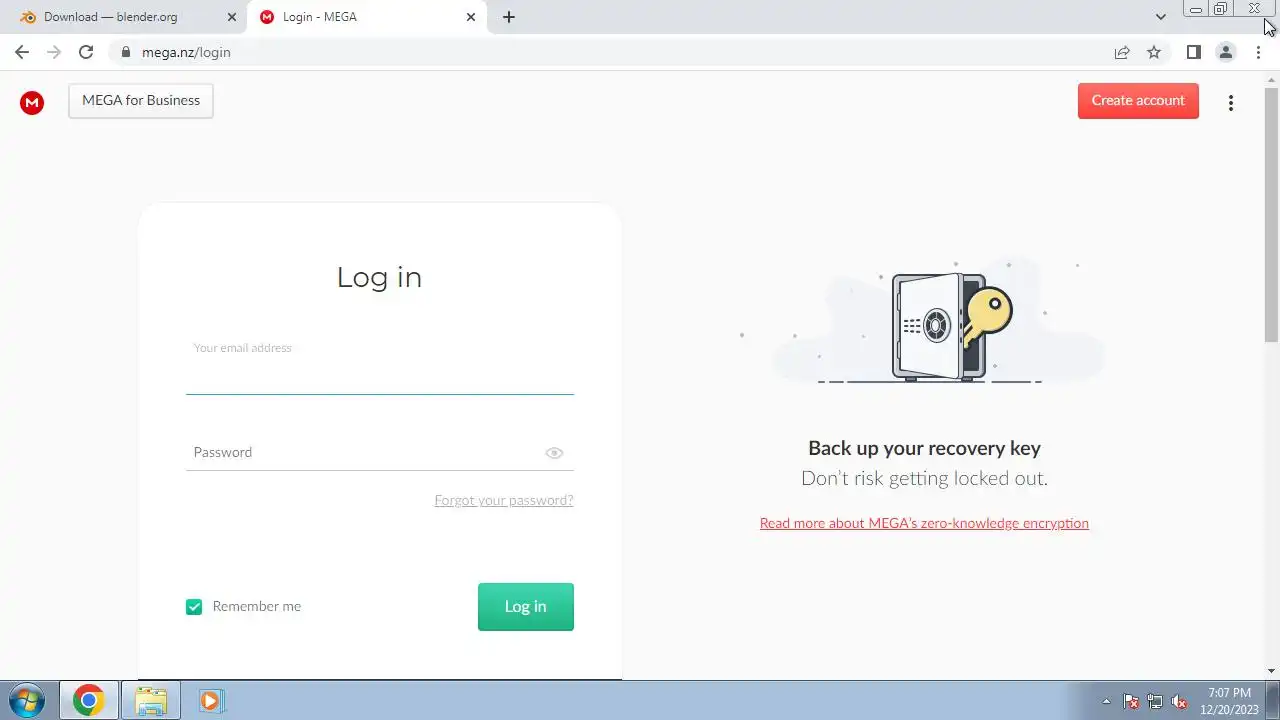The width and height of the screenshot is (1280, 720).
Task: Open Windows Explorer from taskbar
Action: coord(151,701)
